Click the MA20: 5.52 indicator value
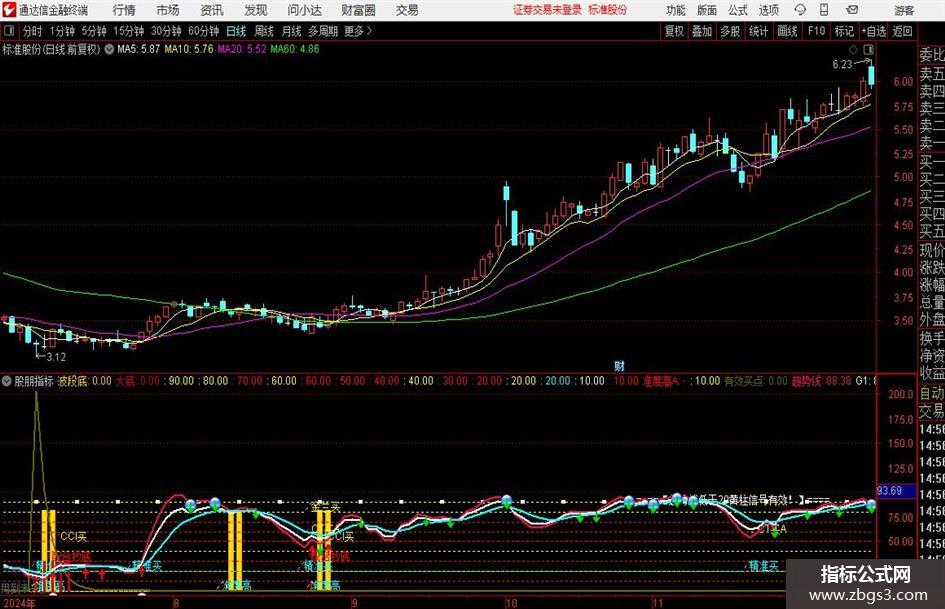The width and height of the screenshot is (945, 609). pos(242,49)
